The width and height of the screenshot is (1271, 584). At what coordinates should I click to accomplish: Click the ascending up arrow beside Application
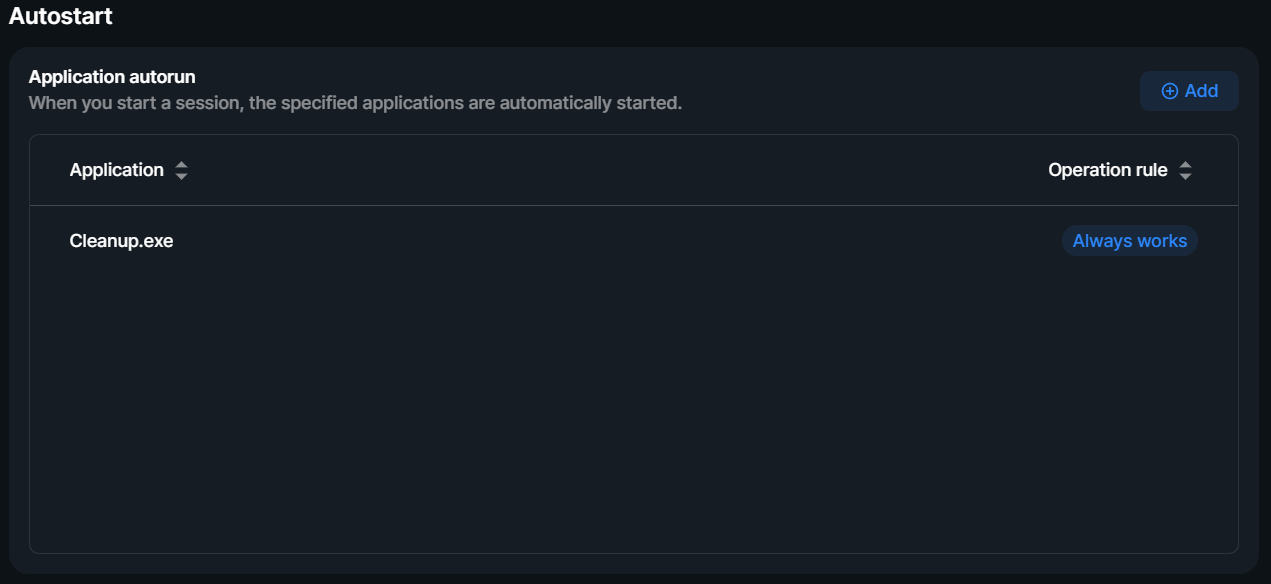point(181,165)
